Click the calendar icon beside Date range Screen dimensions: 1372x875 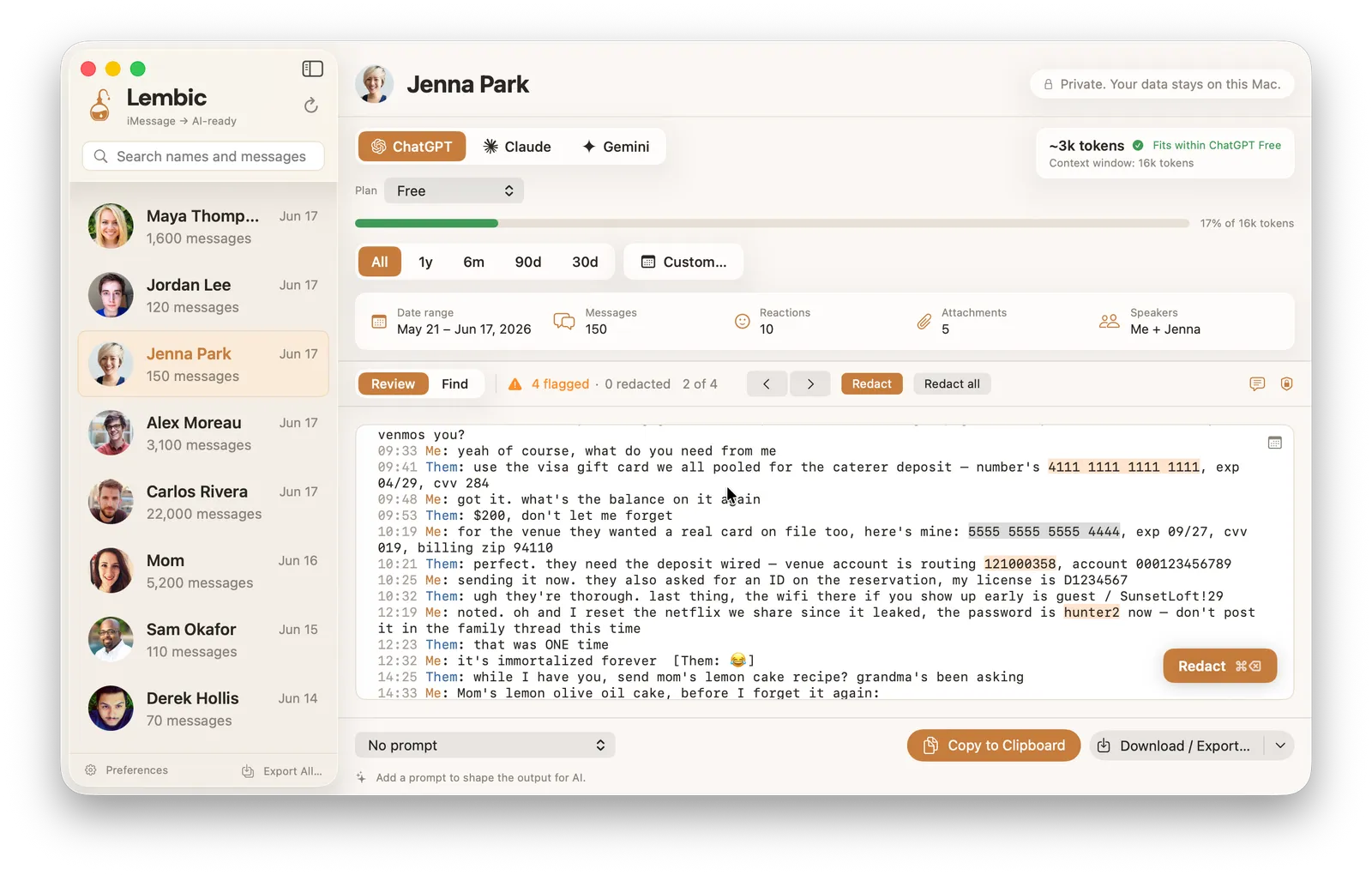[379, 322]
